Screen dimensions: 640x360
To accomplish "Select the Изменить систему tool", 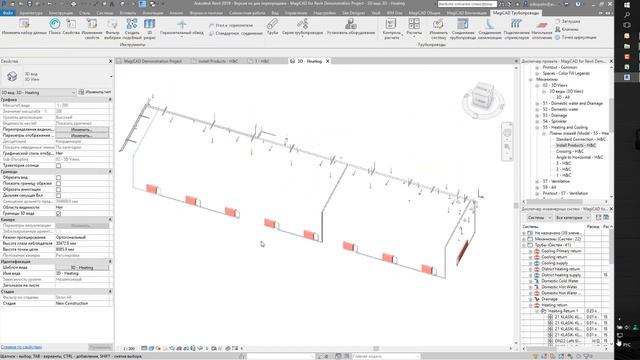I will coord(438,29).
